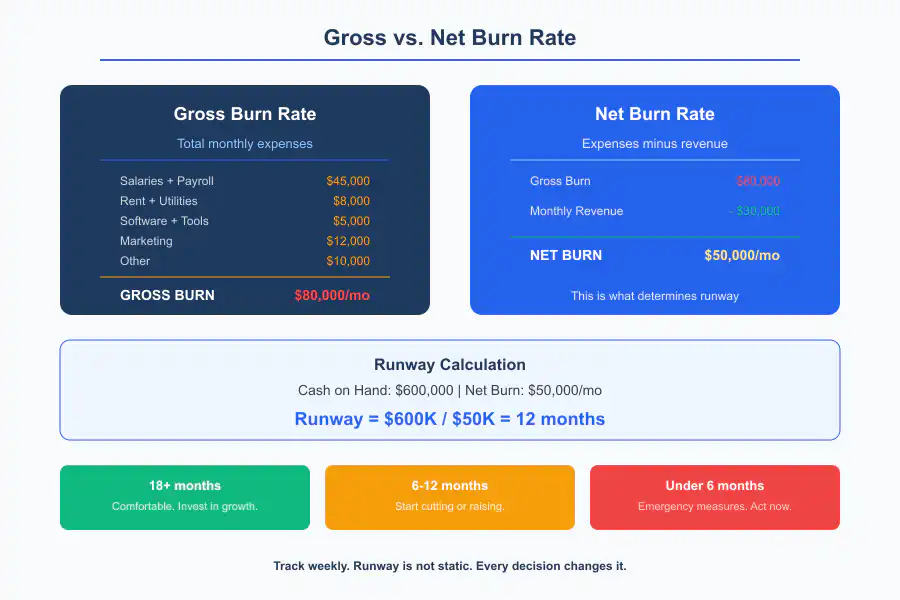Select the Software + Tools expense row
Image resolution: width=900 pixels, height=600 pixels.
[164, 221]
